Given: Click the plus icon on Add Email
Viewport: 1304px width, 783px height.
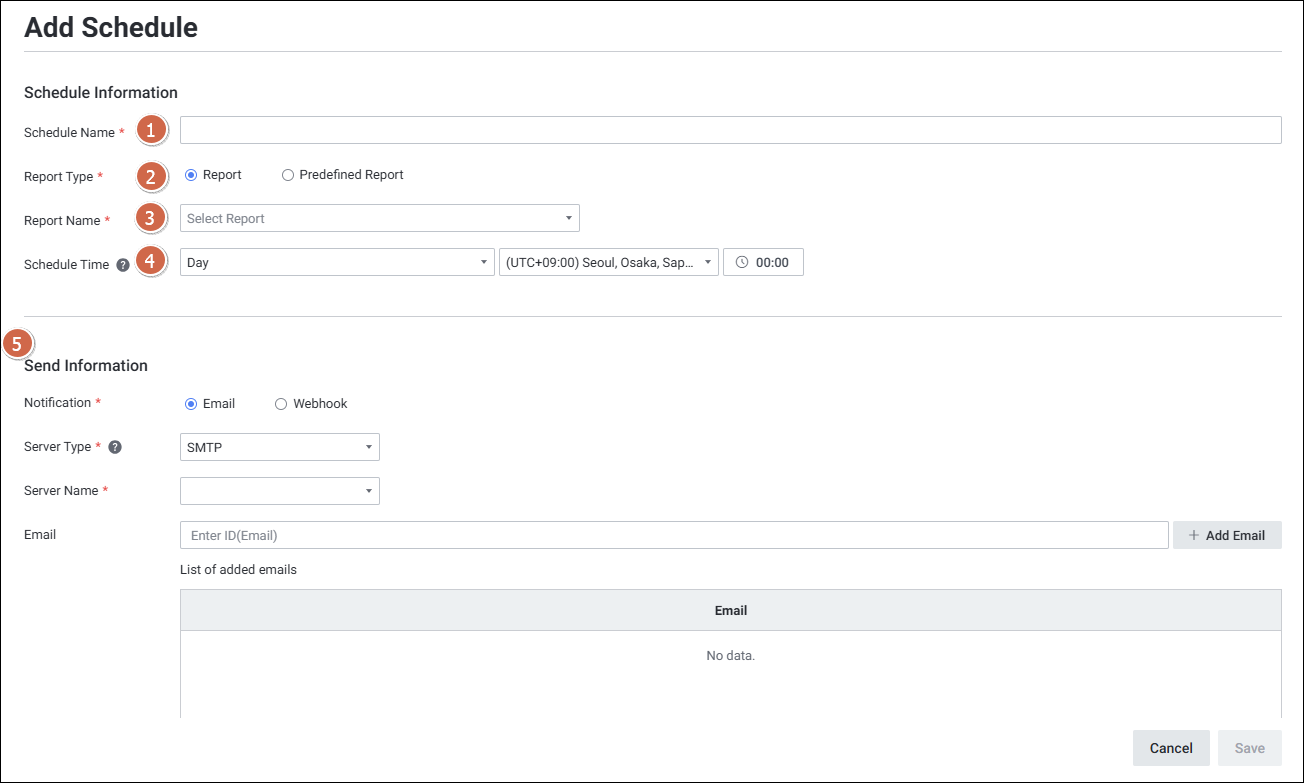Looking at the screenshot, I should pos(1193,535).
